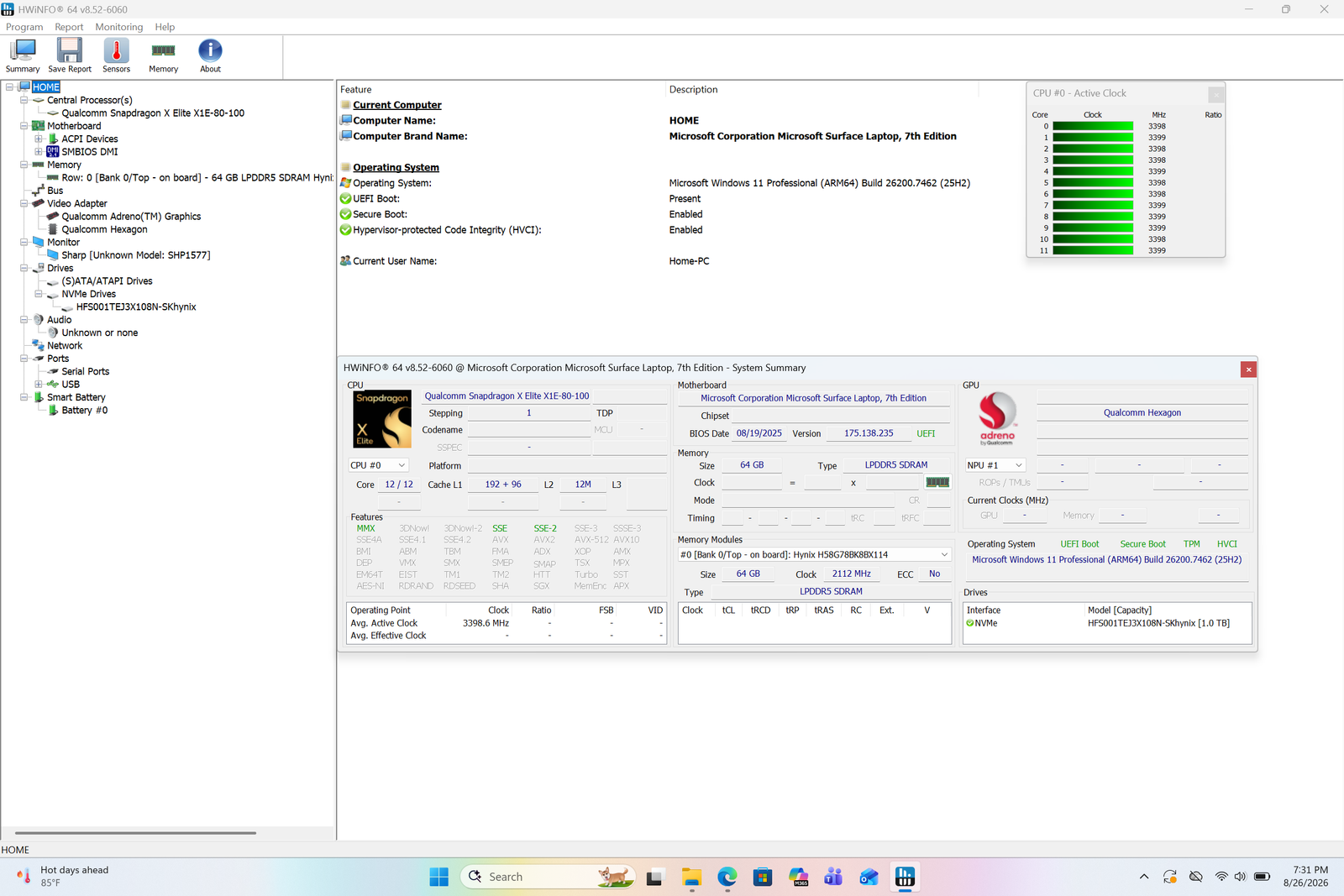Collapse the Video Adapter node
Viewport: 1344px width, 896px height.
[24, 203]
